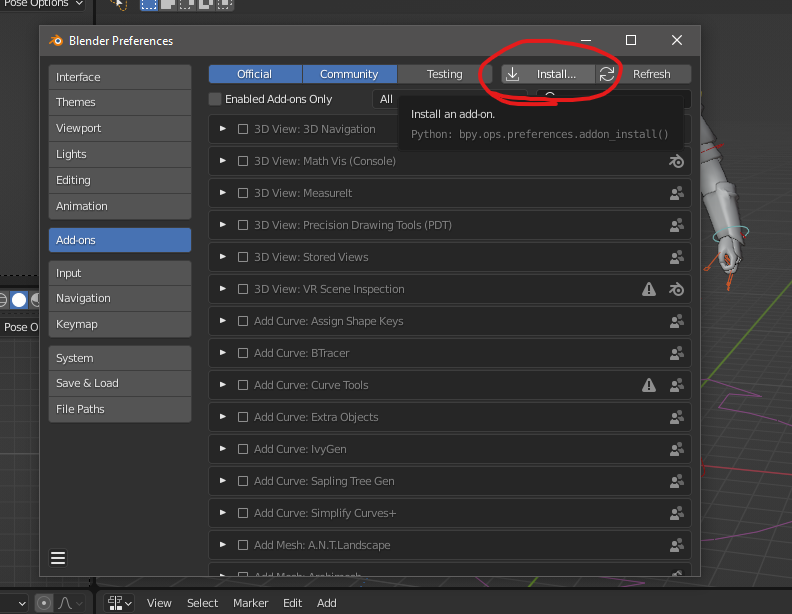Image resolution: width=792 pixels, height=614 pixels.
Task: Open proportional falloff curve icon in bottom bar
Action: pos(70,603)
